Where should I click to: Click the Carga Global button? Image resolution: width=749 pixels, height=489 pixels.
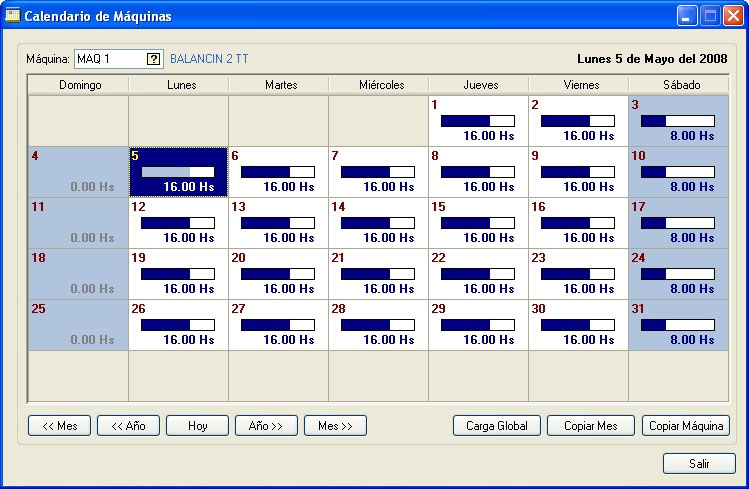coord(497,426)
